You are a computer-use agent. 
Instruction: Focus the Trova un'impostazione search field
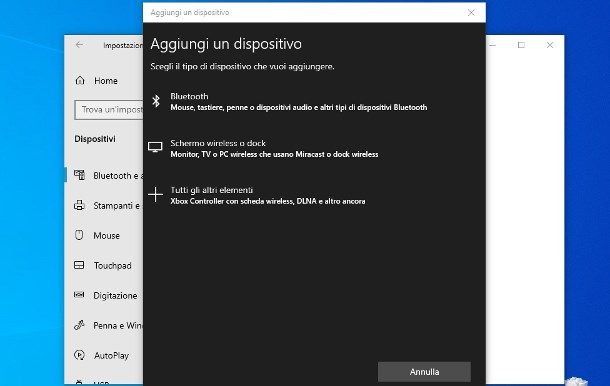(x=109, y=110)
